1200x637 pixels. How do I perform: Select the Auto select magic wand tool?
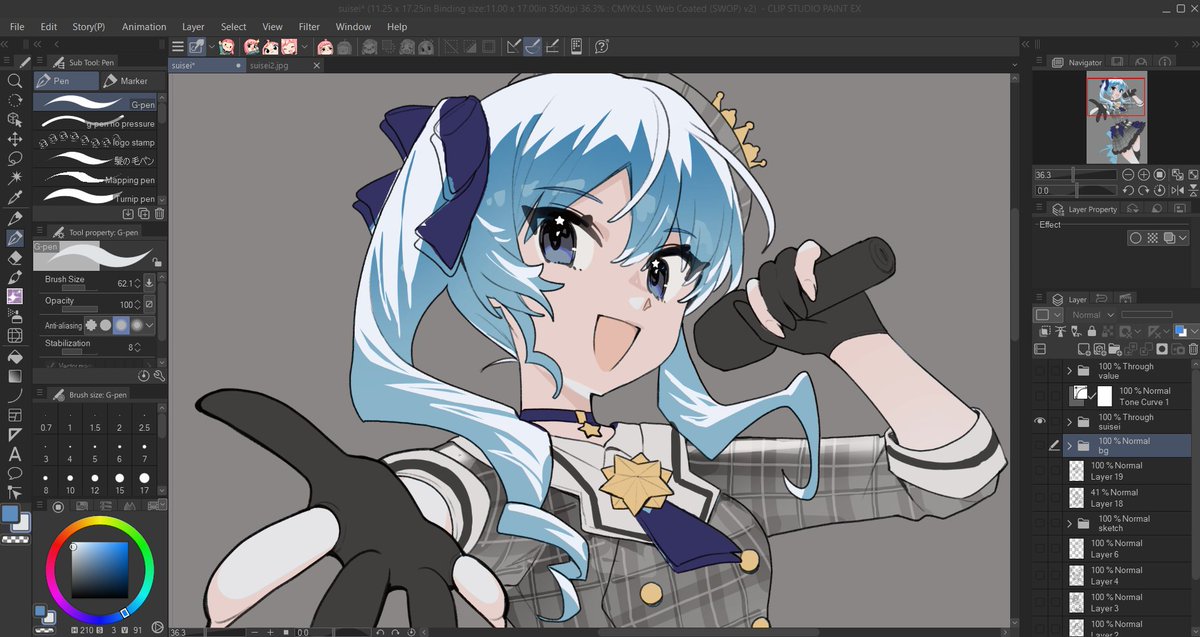click(x=15, y=178)
